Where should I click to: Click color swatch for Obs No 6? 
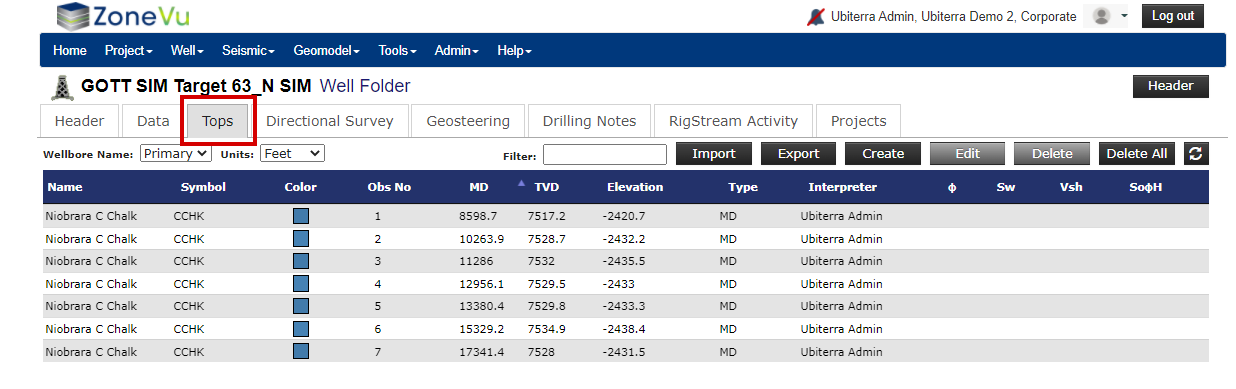click(x=300, y=329)
